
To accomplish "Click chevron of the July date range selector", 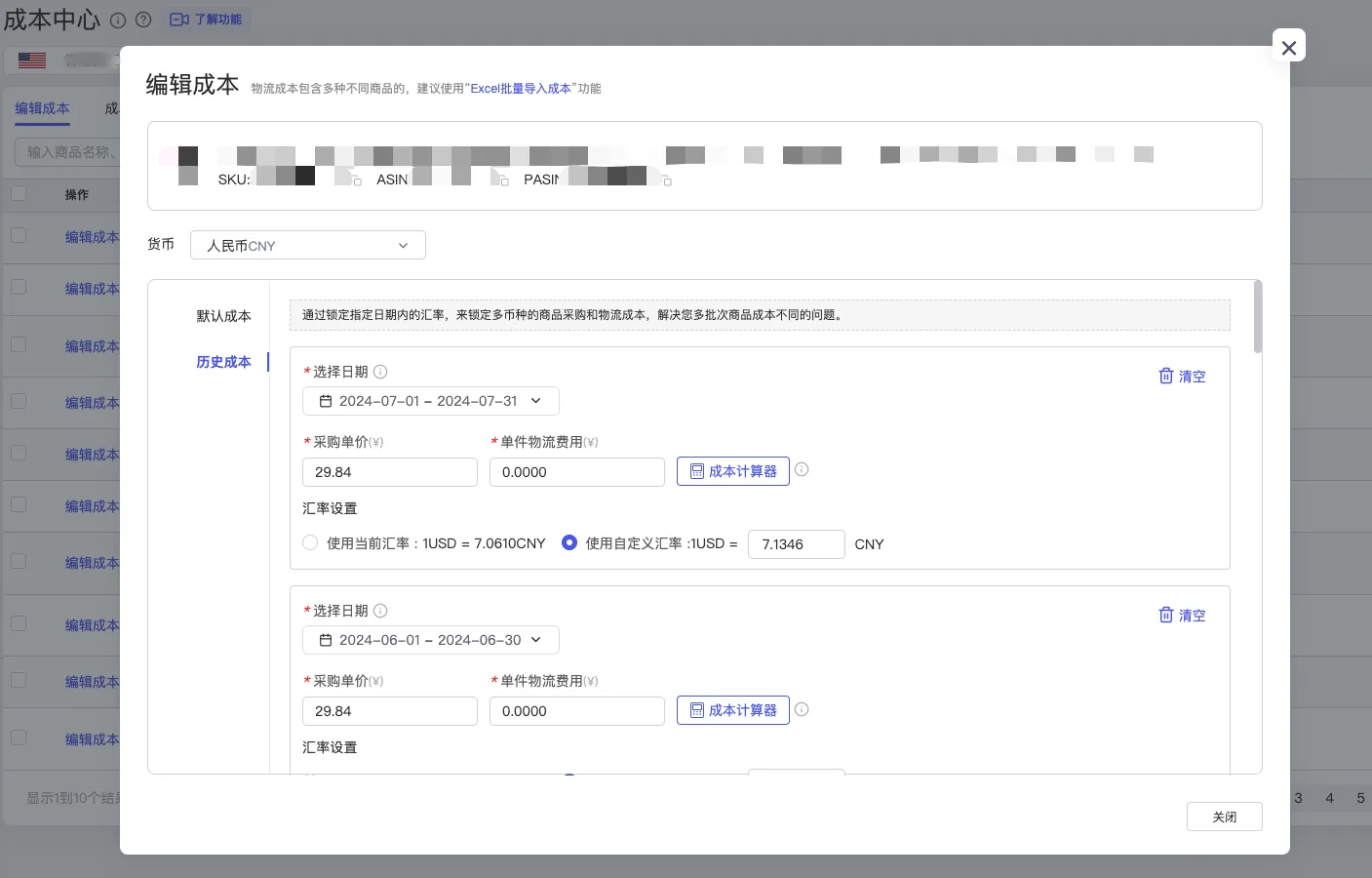I will [x=535, y=401].
